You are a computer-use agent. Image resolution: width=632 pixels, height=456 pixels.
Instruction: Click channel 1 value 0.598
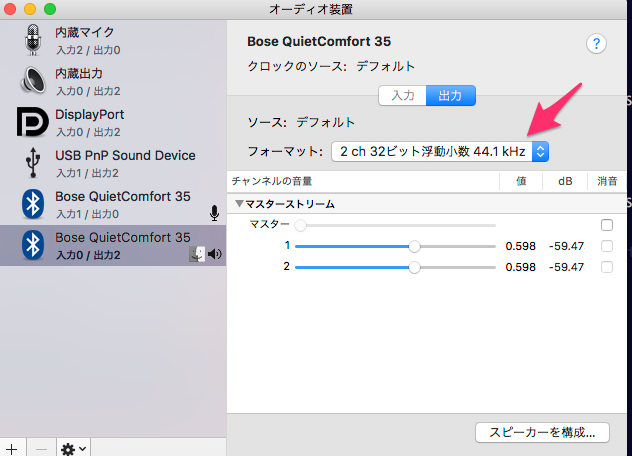[520, 246]
